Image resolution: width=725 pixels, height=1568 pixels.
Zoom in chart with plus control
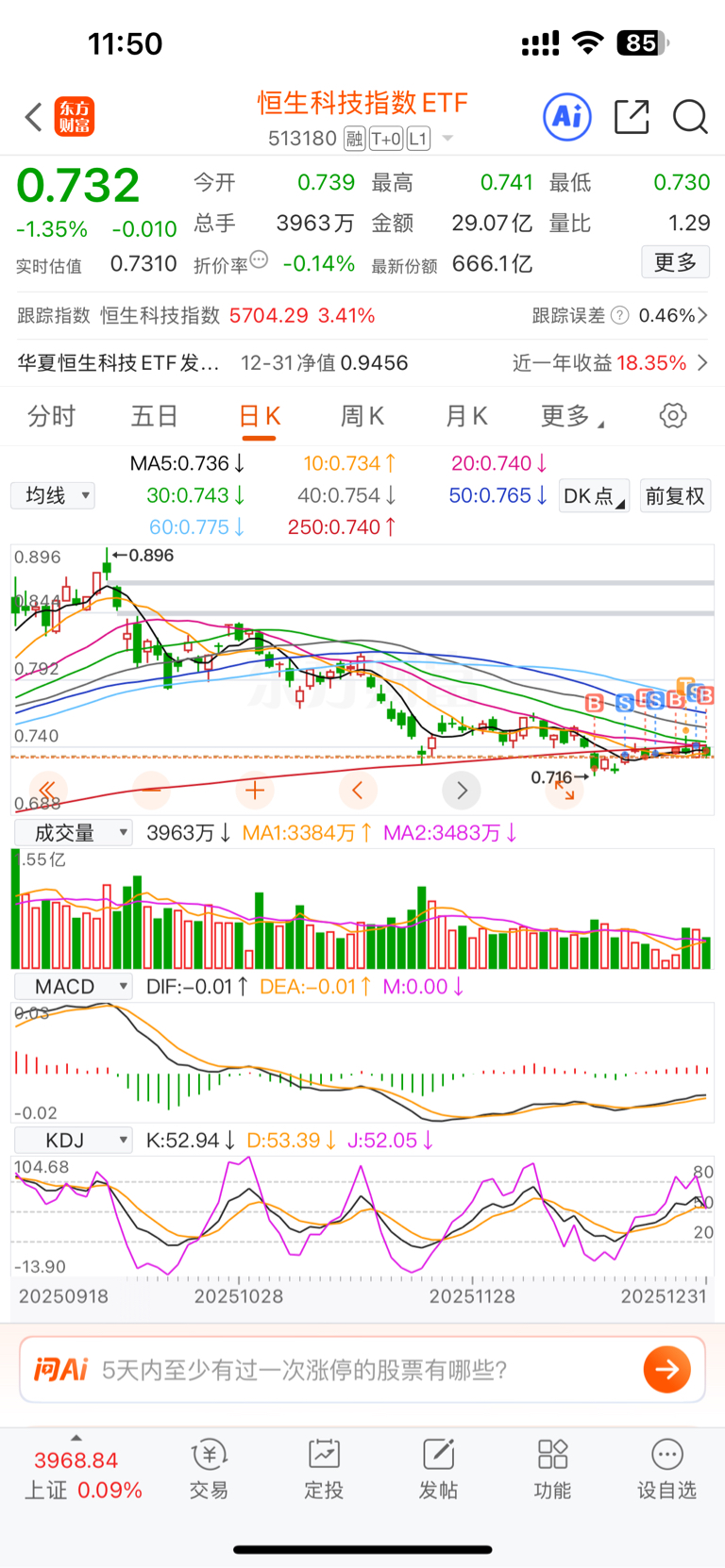[x=255, y=790]
